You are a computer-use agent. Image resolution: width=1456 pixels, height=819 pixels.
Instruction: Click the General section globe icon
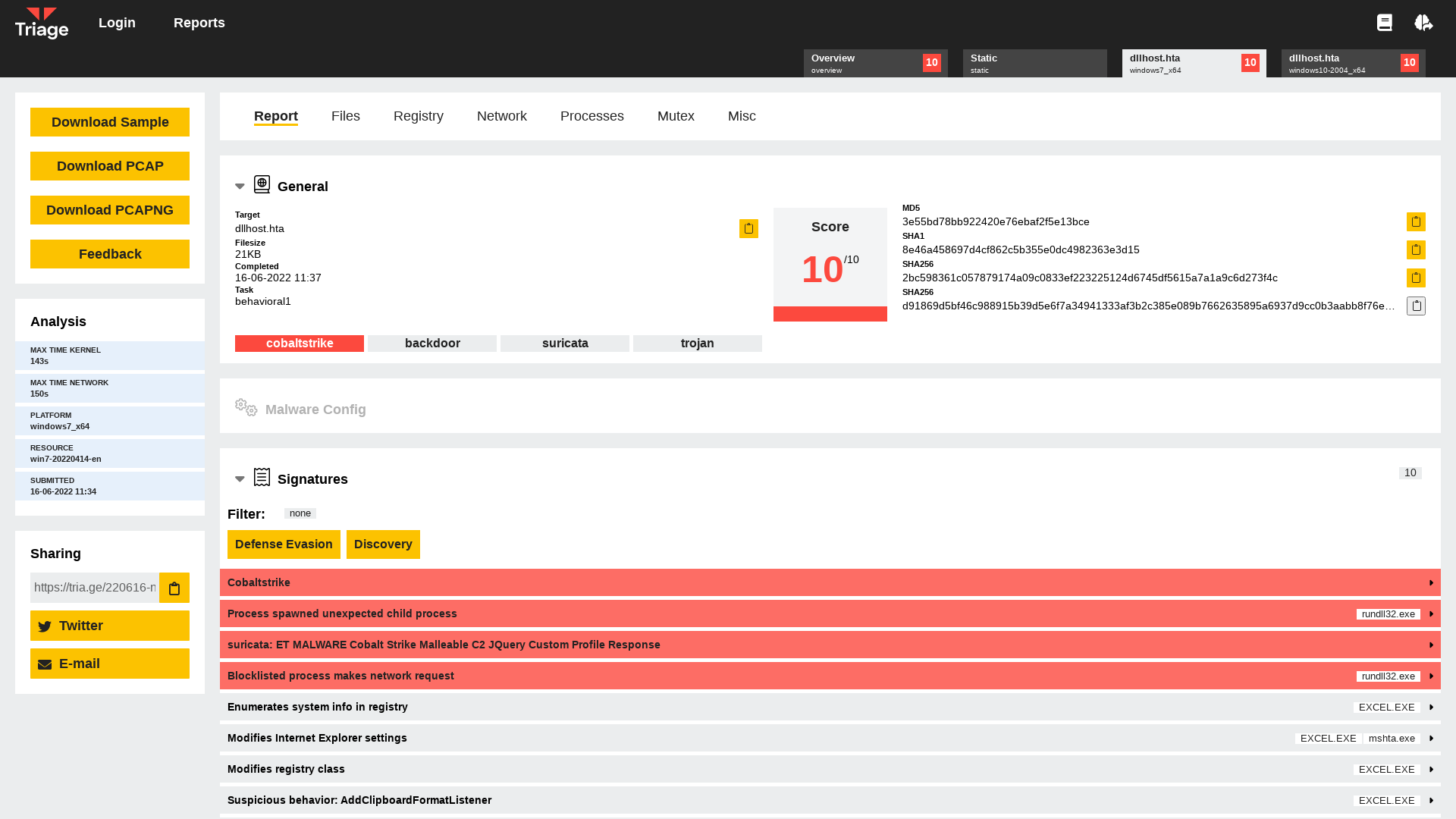tap(262, 184)
